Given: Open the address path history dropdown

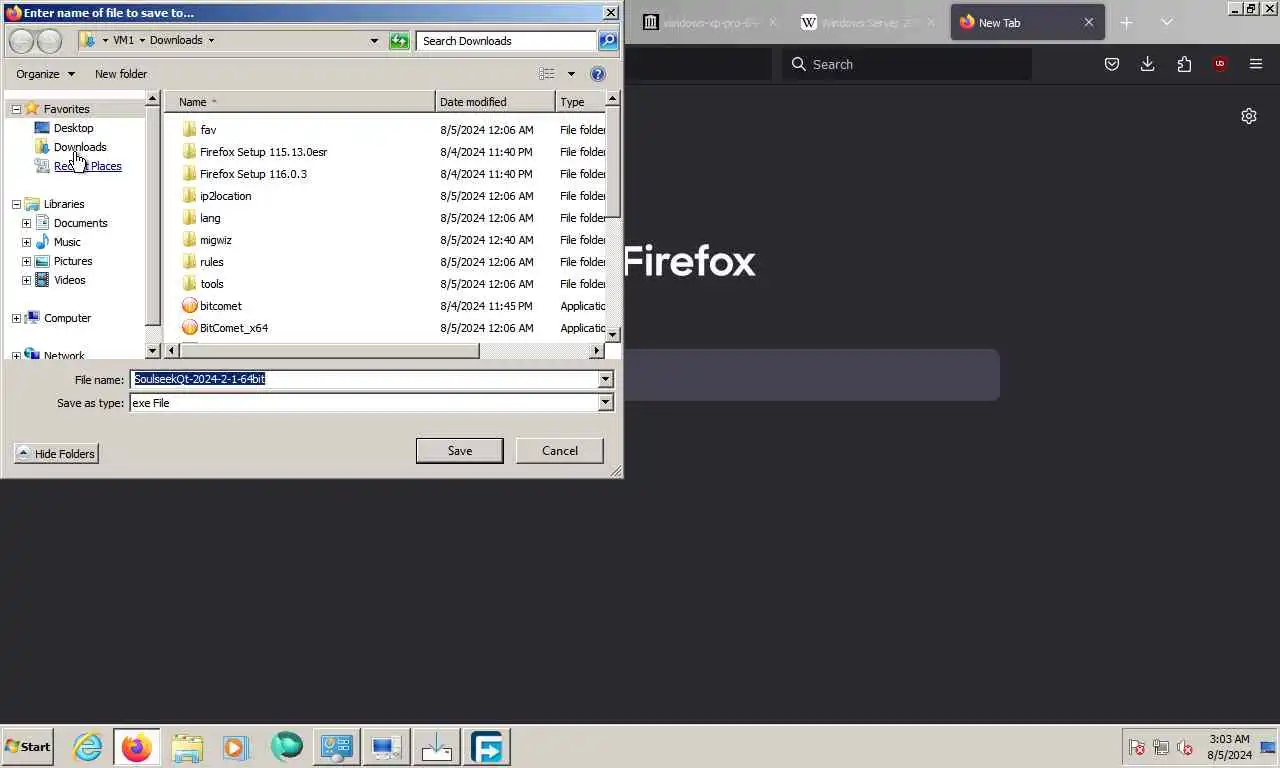Looking at the screenshot, I should coord(374,41).
